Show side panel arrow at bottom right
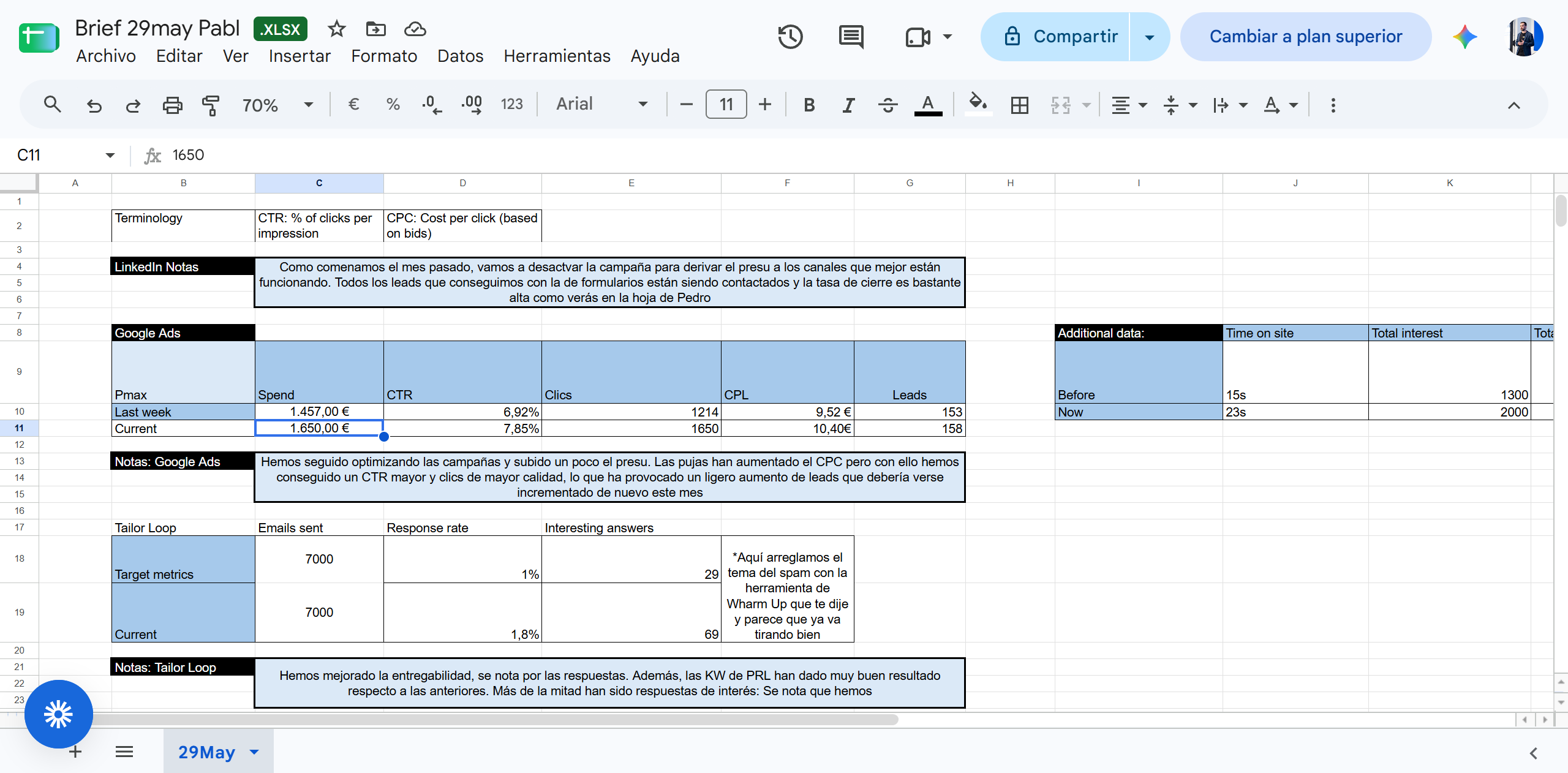The height and width of the screenshot is (773, 1568). pyautogui.click(x=1533, y=753)
